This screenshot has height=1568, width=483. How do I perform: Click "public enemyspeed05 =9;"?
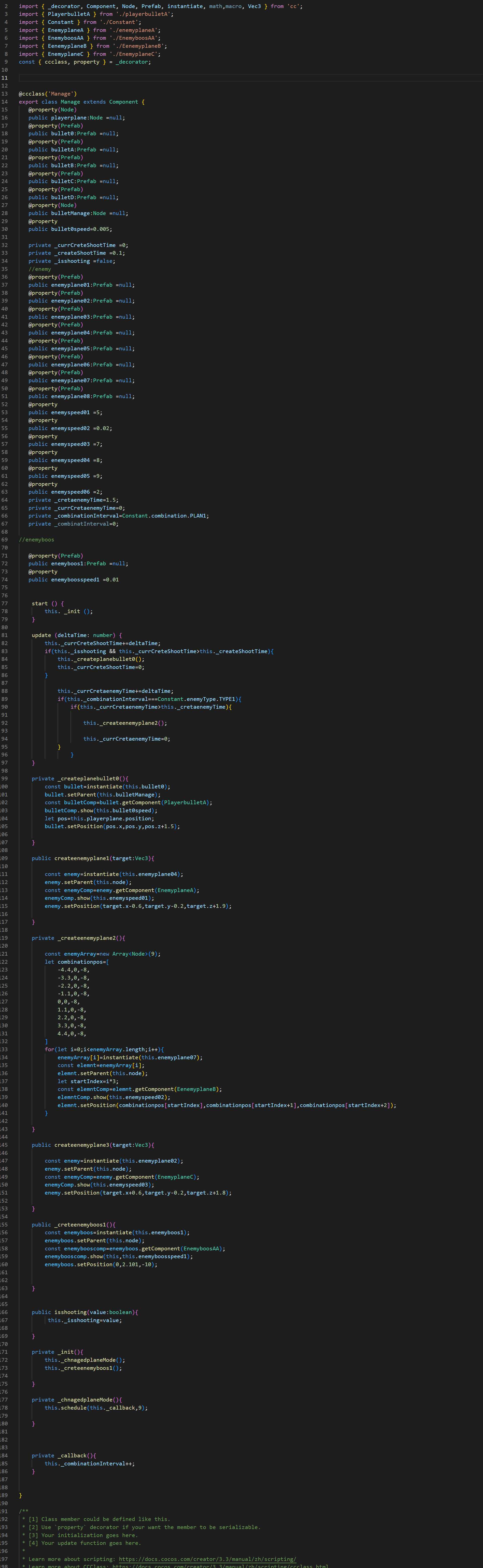pyautogui.click(x=66, y=476)
